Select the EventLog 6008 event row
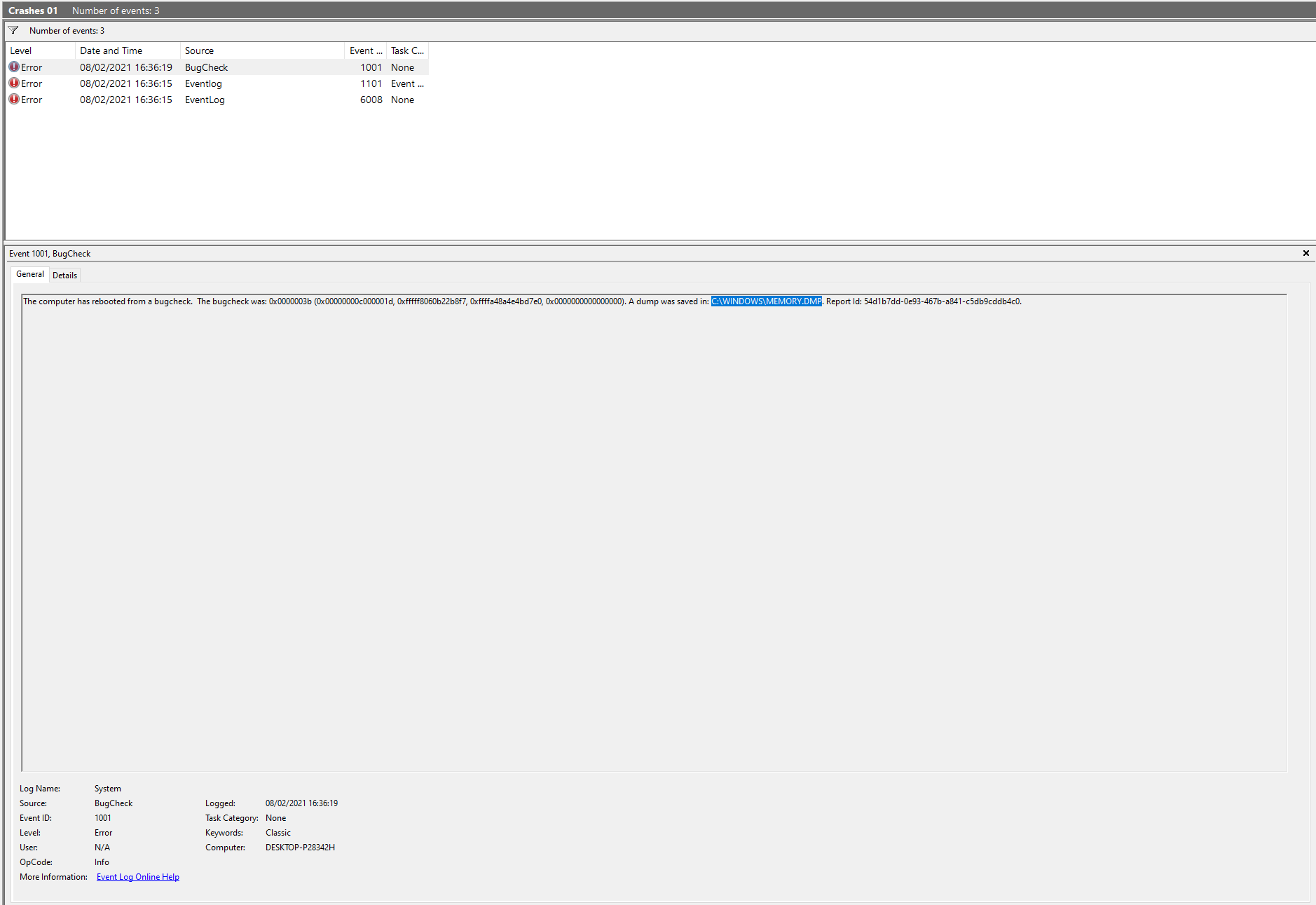The height and width of the screenshot is (905, 1316). point(210,99)
